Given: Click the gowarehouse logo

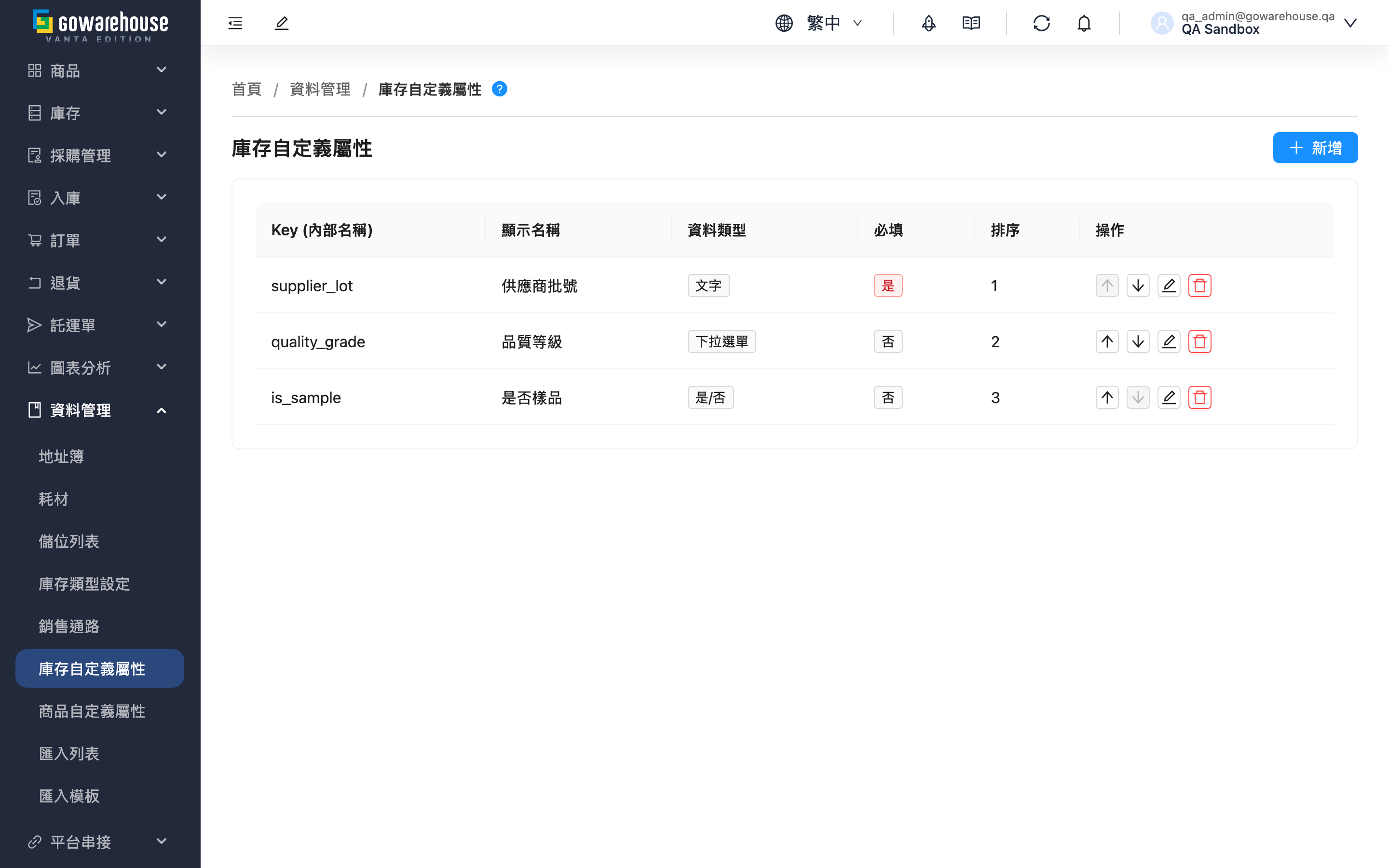Looking at the screenshot, I should click(x=100, y=26).
